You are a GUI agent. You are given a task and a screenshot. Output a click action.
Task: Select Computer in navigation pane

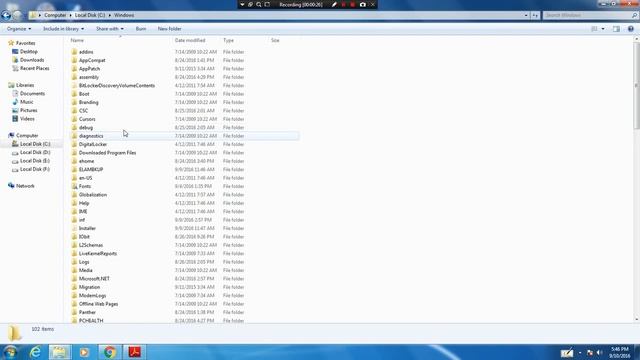[27, 136]
